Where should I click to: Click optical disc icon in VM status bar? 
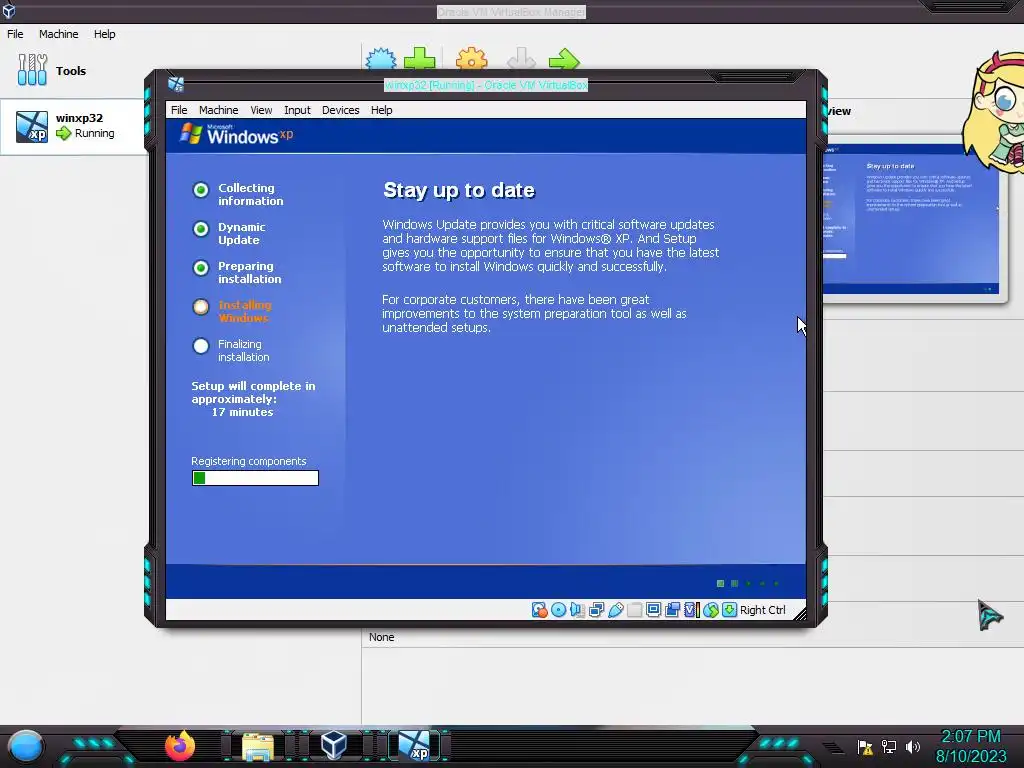click(x=558, y=610)
